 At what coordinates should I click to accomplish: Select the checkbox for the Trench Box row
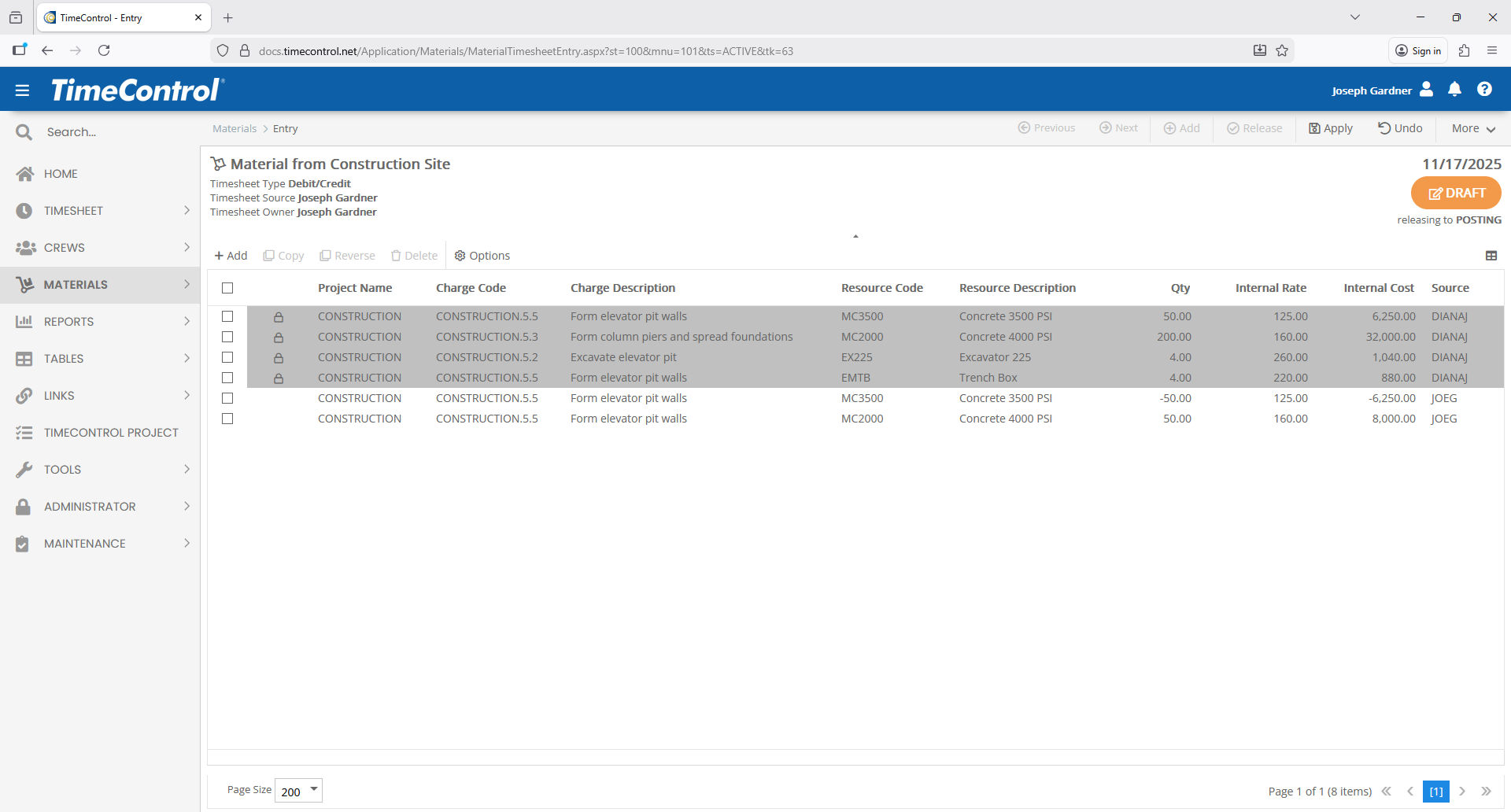(x=227, y=378)
